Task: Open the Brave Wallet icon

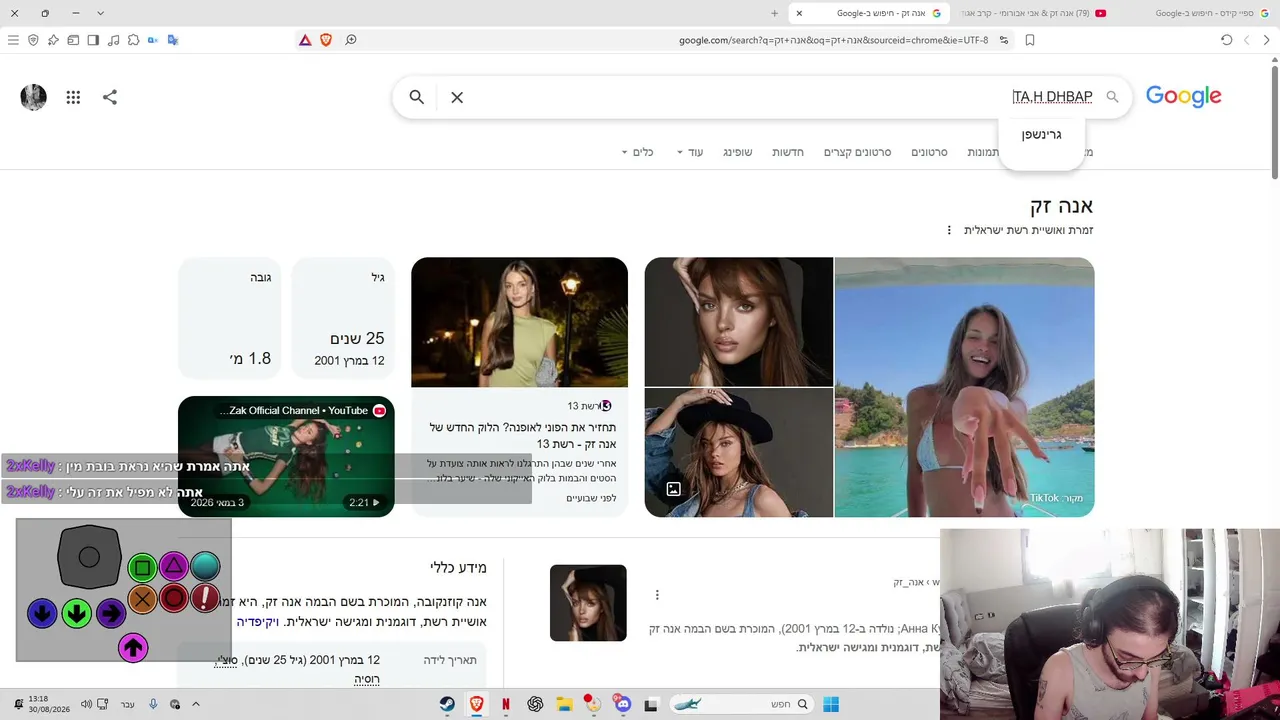Action: (x=73, y=40)
